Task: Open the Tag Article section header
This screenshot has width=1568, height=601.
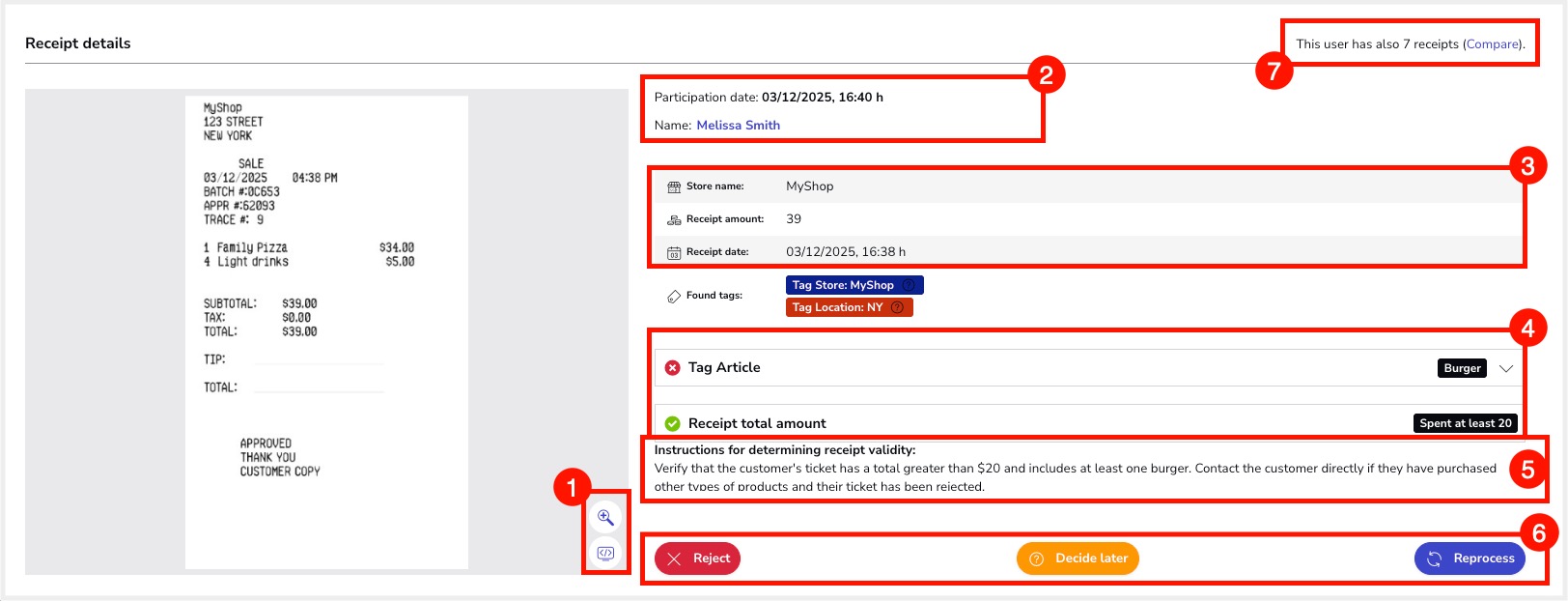Action: click(x=724, y=367)
